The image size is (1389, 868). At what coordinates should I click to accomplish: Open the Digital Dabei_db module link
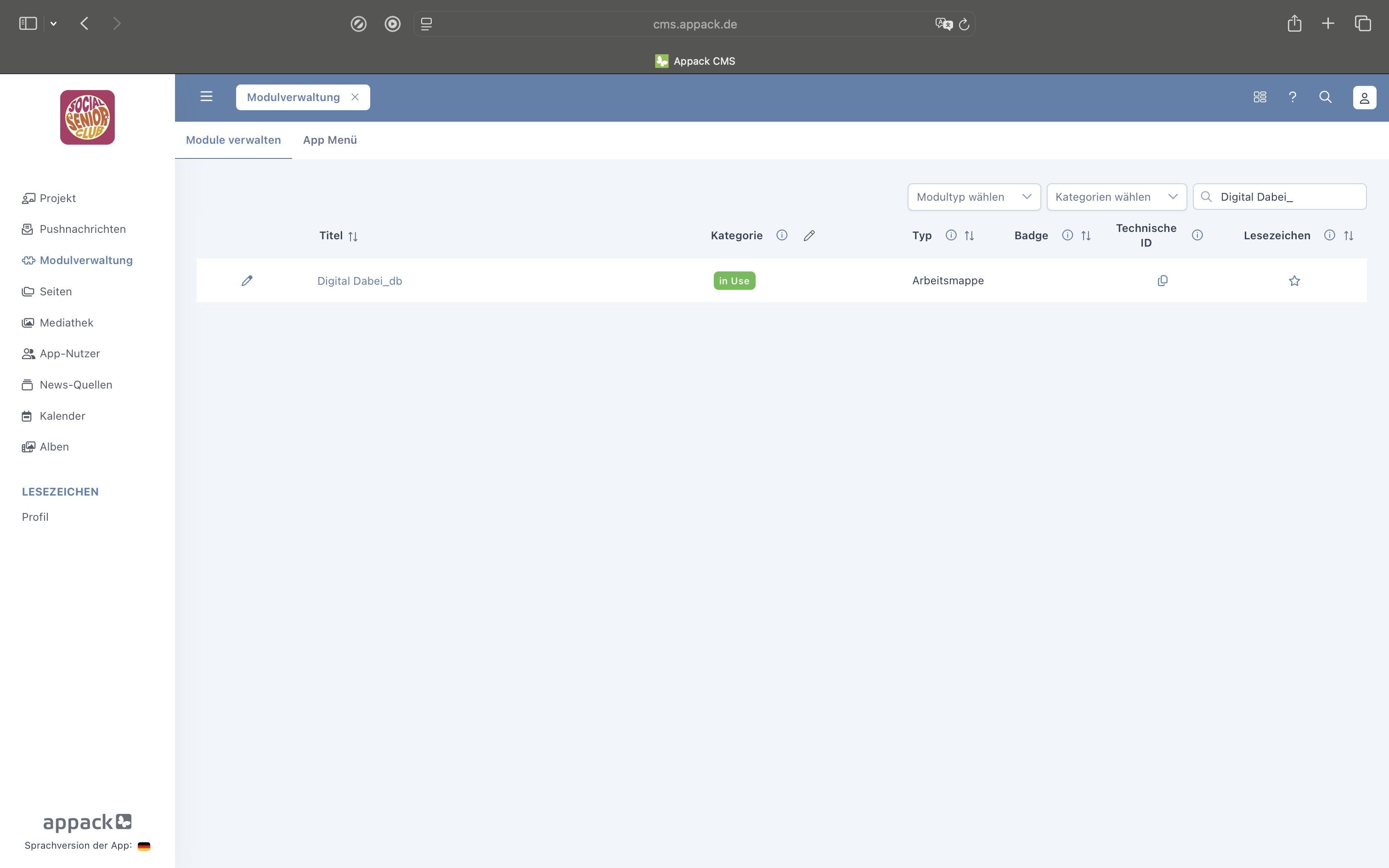pyautogui.click(x=359, y=281)
